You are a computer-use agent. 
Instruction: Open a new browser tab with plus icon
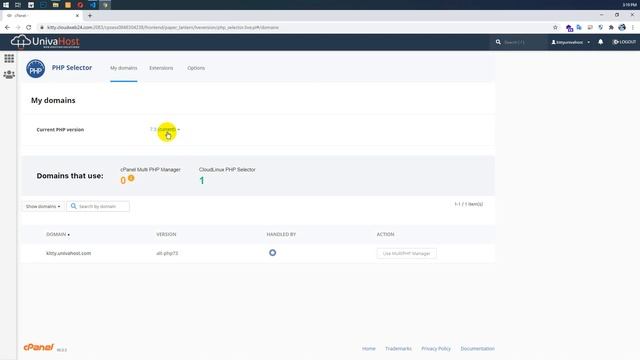[90, 16]
